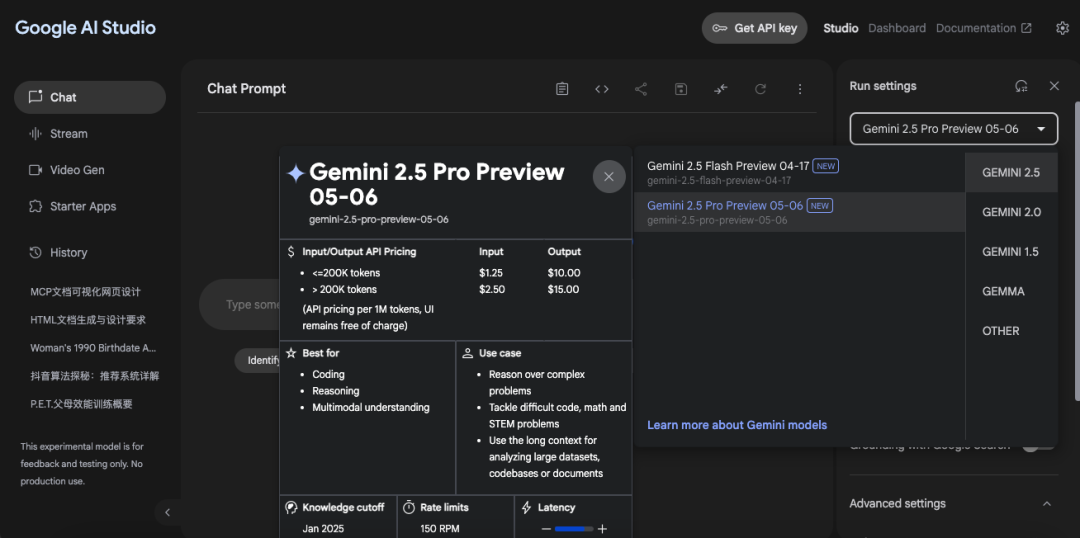Click the share prompt icon
The width and height of the screenshot is (1080, 538).
click(x=641, y=89)
